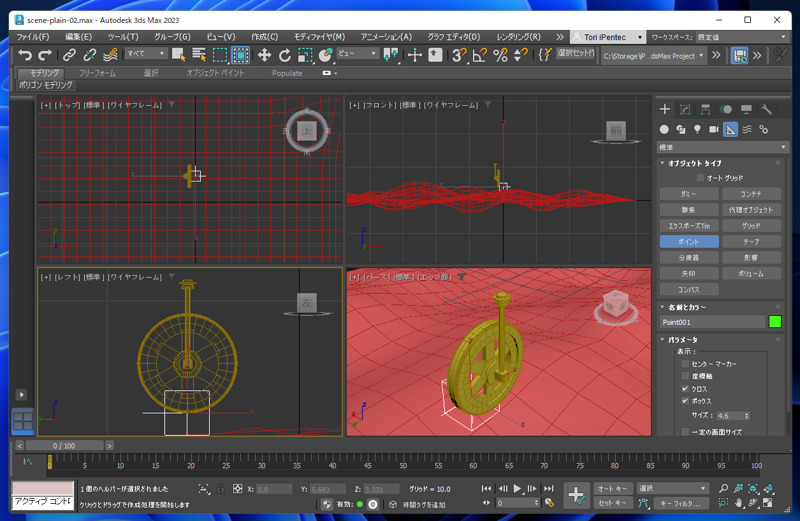Open the Tori iPentec user dropdown

pyautogui.click(x=608, y=37)
